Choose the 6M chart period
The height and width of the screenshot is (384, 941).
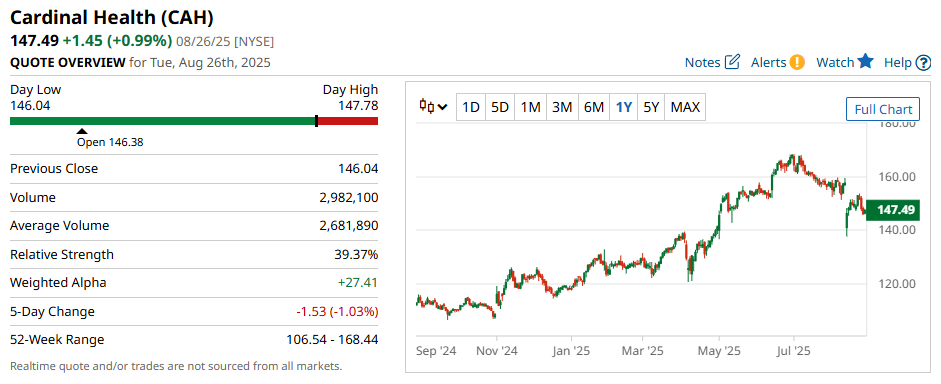[x=594, y=107]
